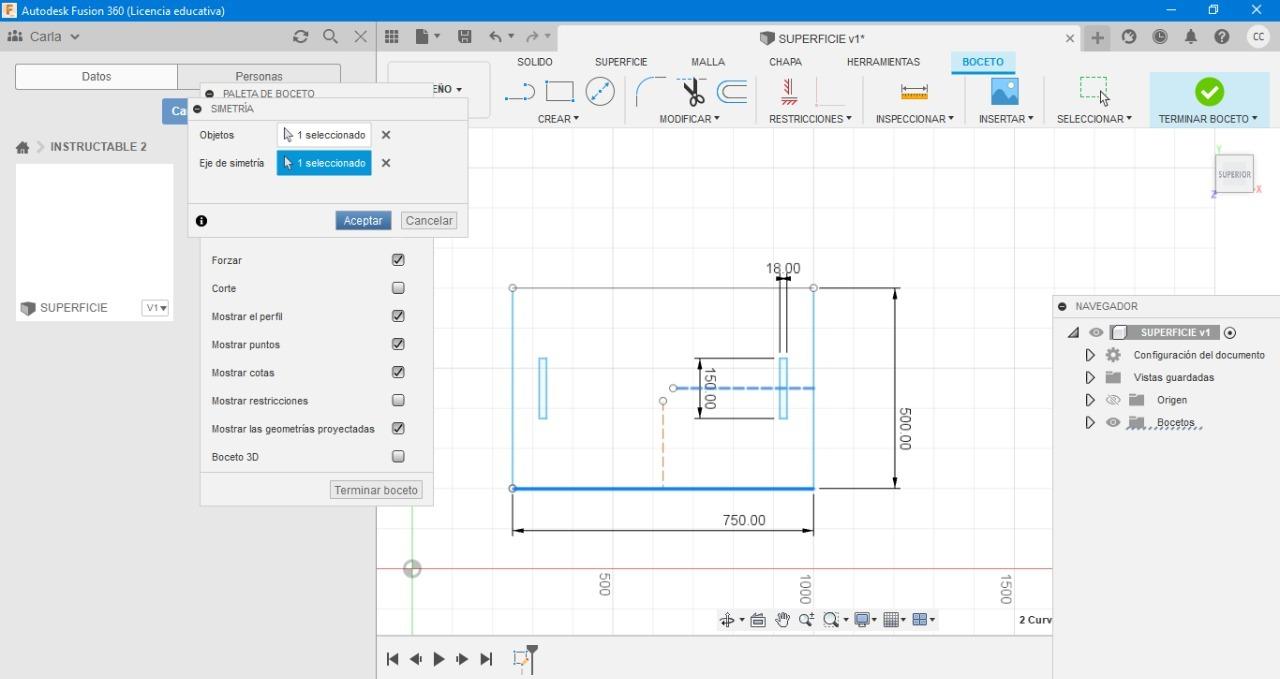Toggle the Mostrar cotas checkbox

(x=398, y=372)
